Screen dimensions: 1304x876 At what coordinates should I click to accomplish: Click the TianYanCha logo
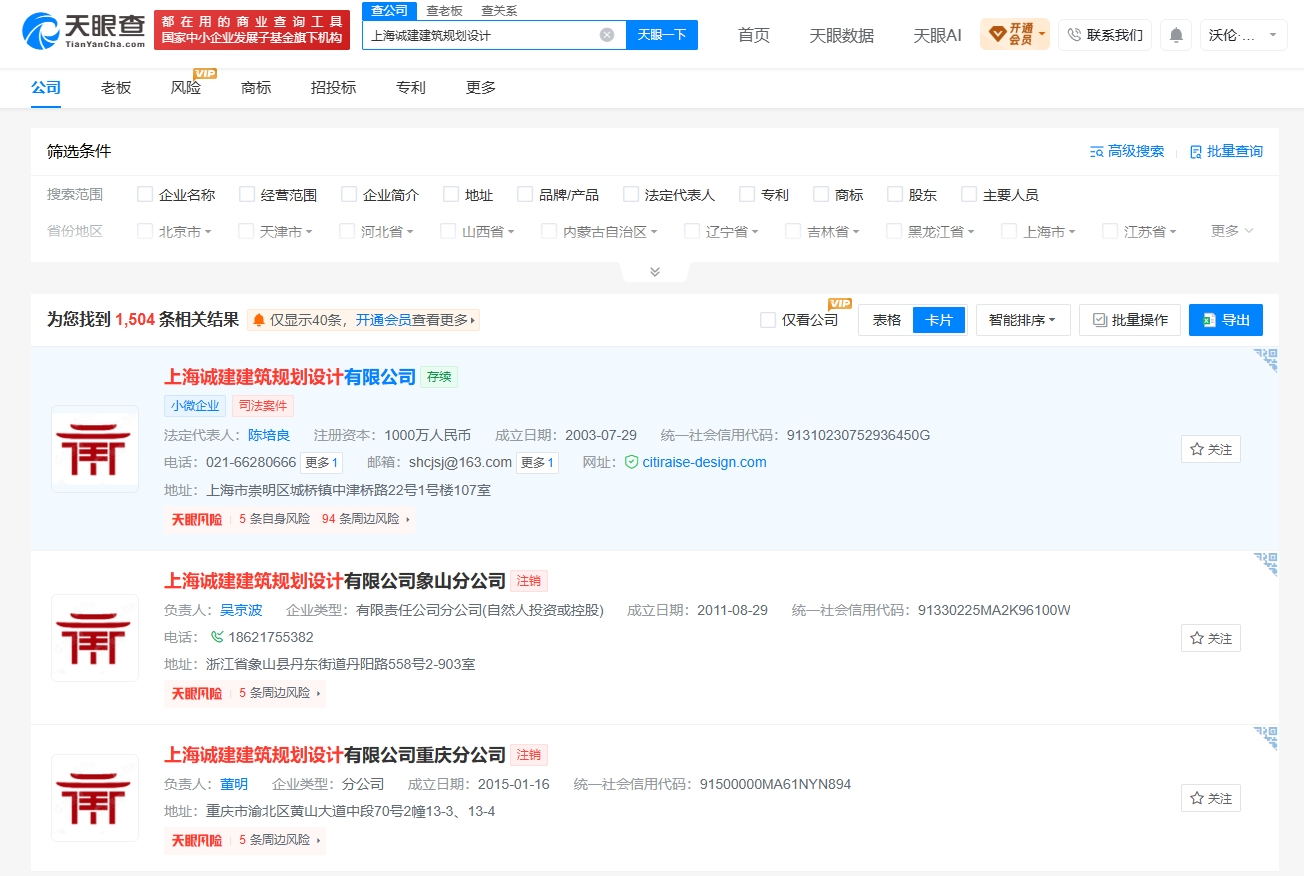coord(83,30)
